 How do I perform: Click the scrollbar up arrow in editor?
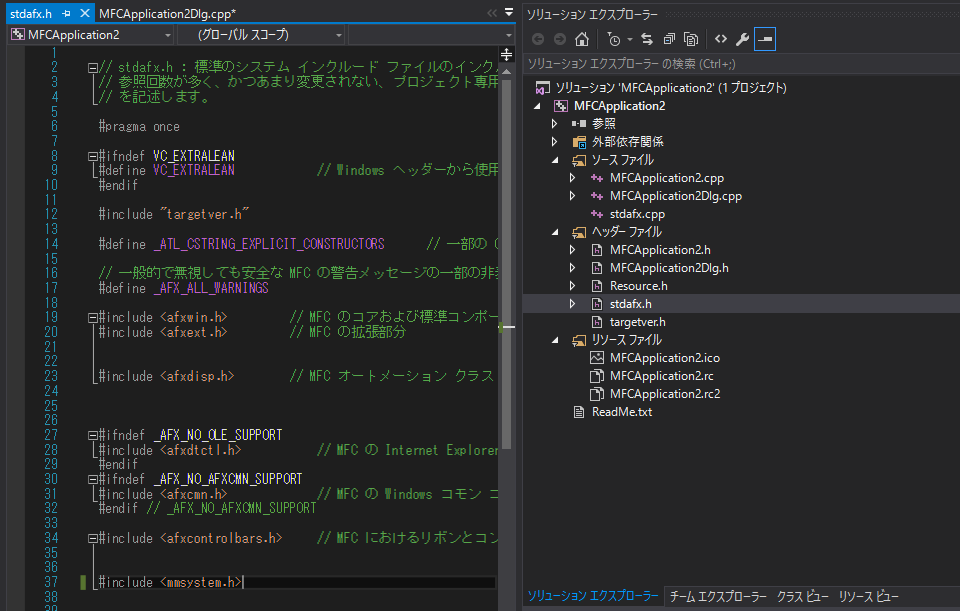tap(506, 71)
